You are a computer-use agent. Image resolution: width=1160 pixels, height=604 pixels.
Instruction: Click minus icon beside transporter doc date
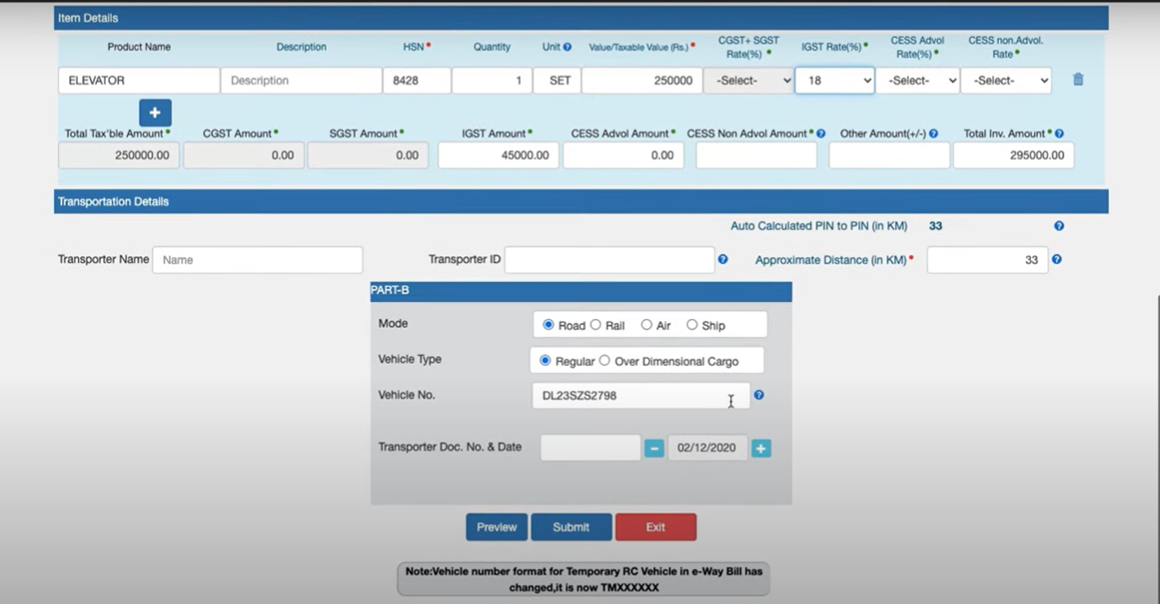pos(654,449)
